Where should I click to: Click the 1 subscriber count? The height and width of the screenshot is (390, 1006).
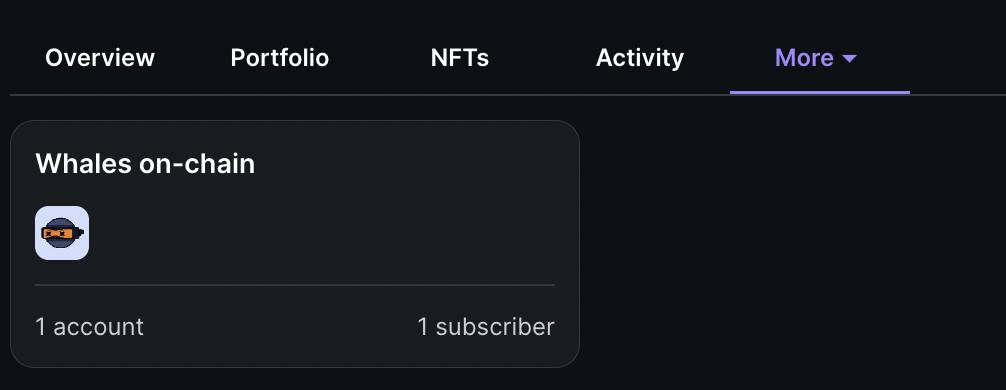(486, 326)
